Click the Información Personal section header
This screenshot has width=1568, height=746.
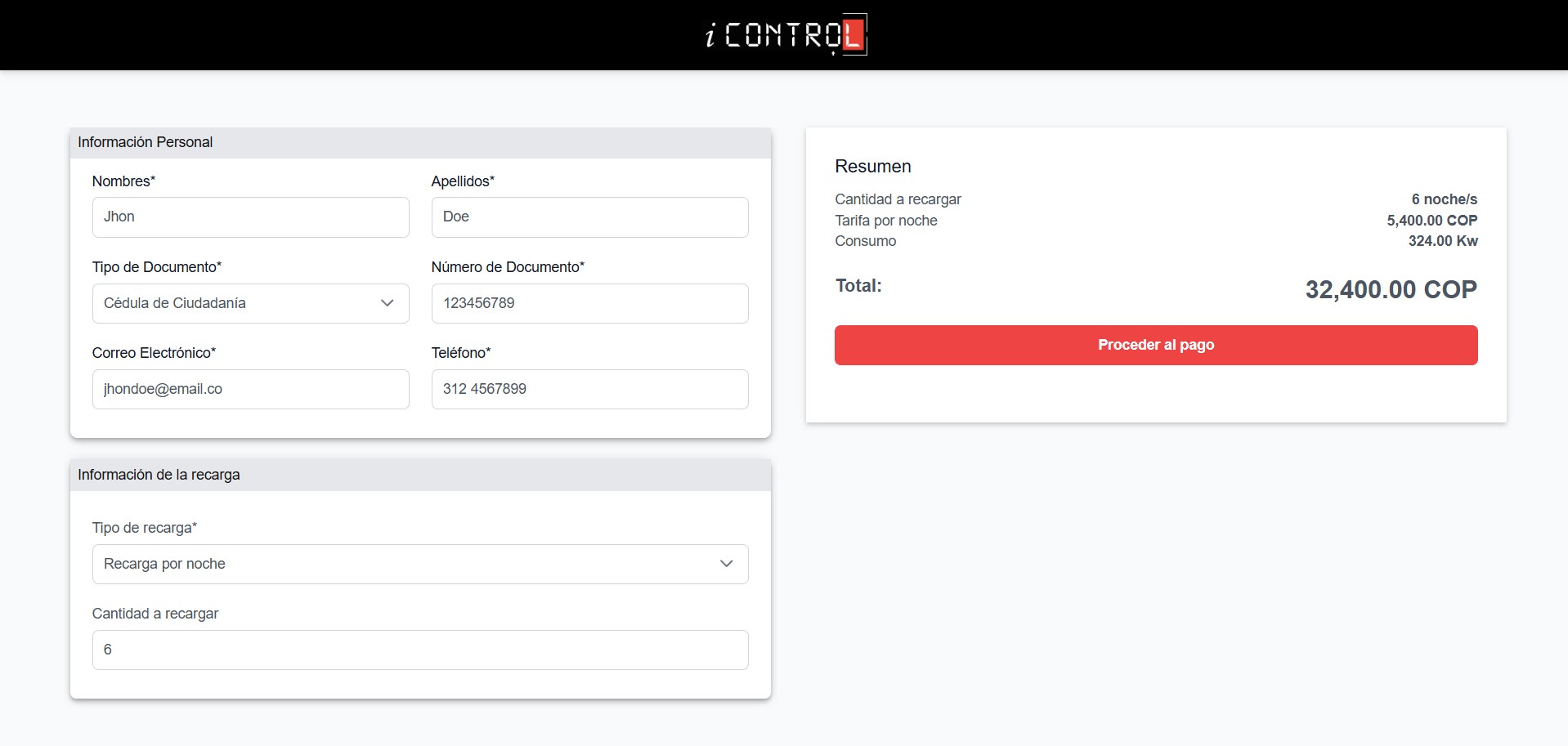[x=146, y=142]
